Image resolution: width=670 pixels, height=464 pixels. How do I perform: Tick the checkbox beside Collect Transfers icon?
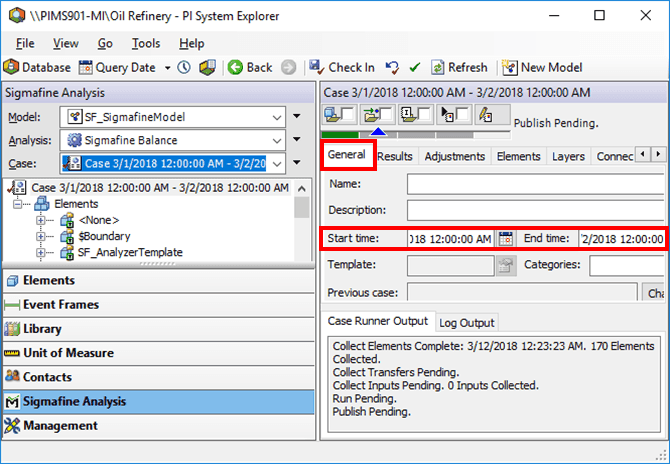point(386,114)
